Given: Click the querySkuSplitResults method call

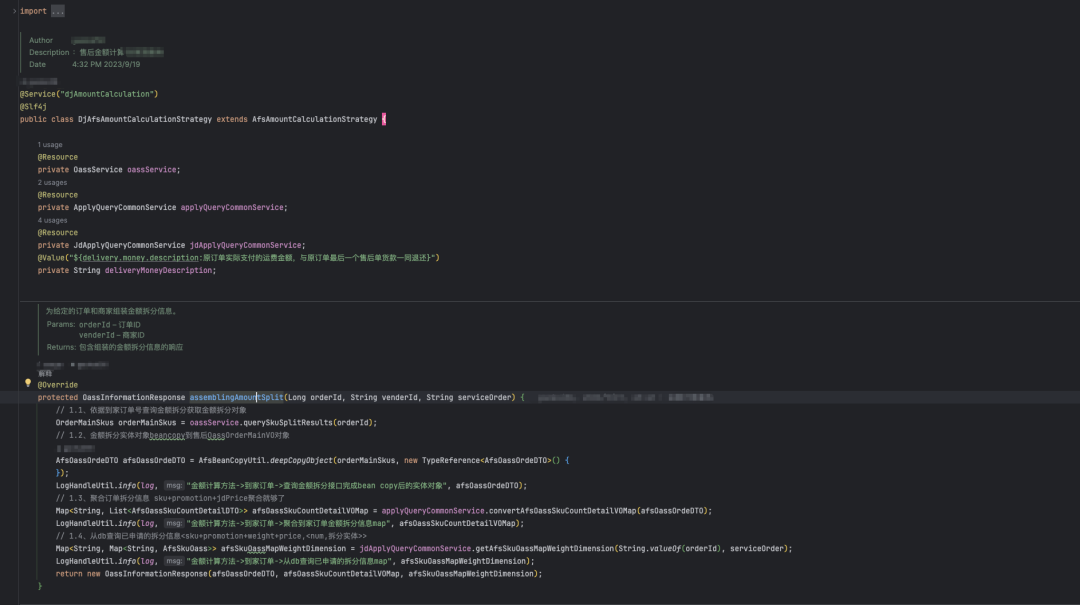Looking at the screenshot, I should (288, 422).
